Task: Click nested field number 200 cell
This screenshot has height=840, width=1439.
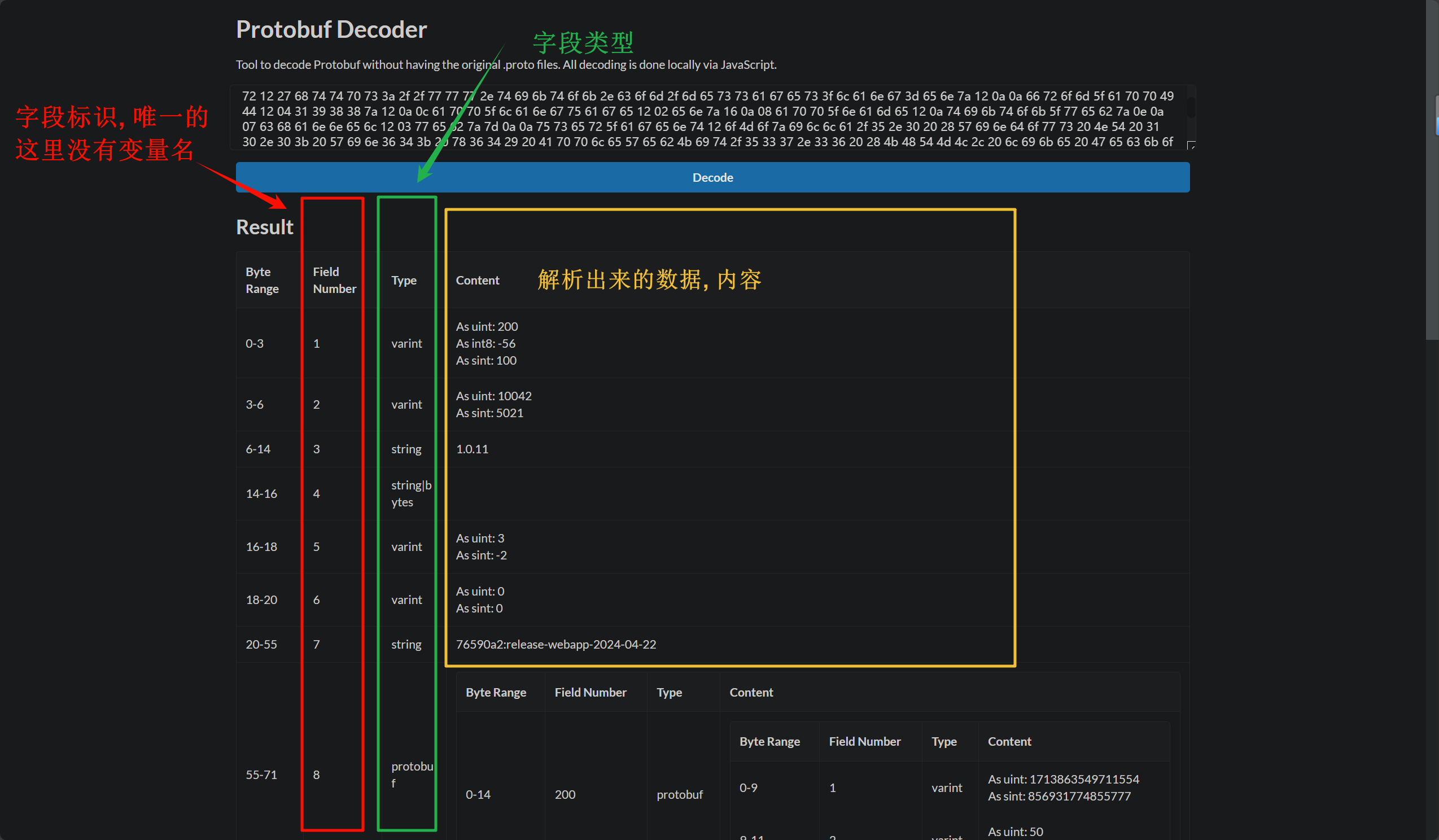Action: 565,794
